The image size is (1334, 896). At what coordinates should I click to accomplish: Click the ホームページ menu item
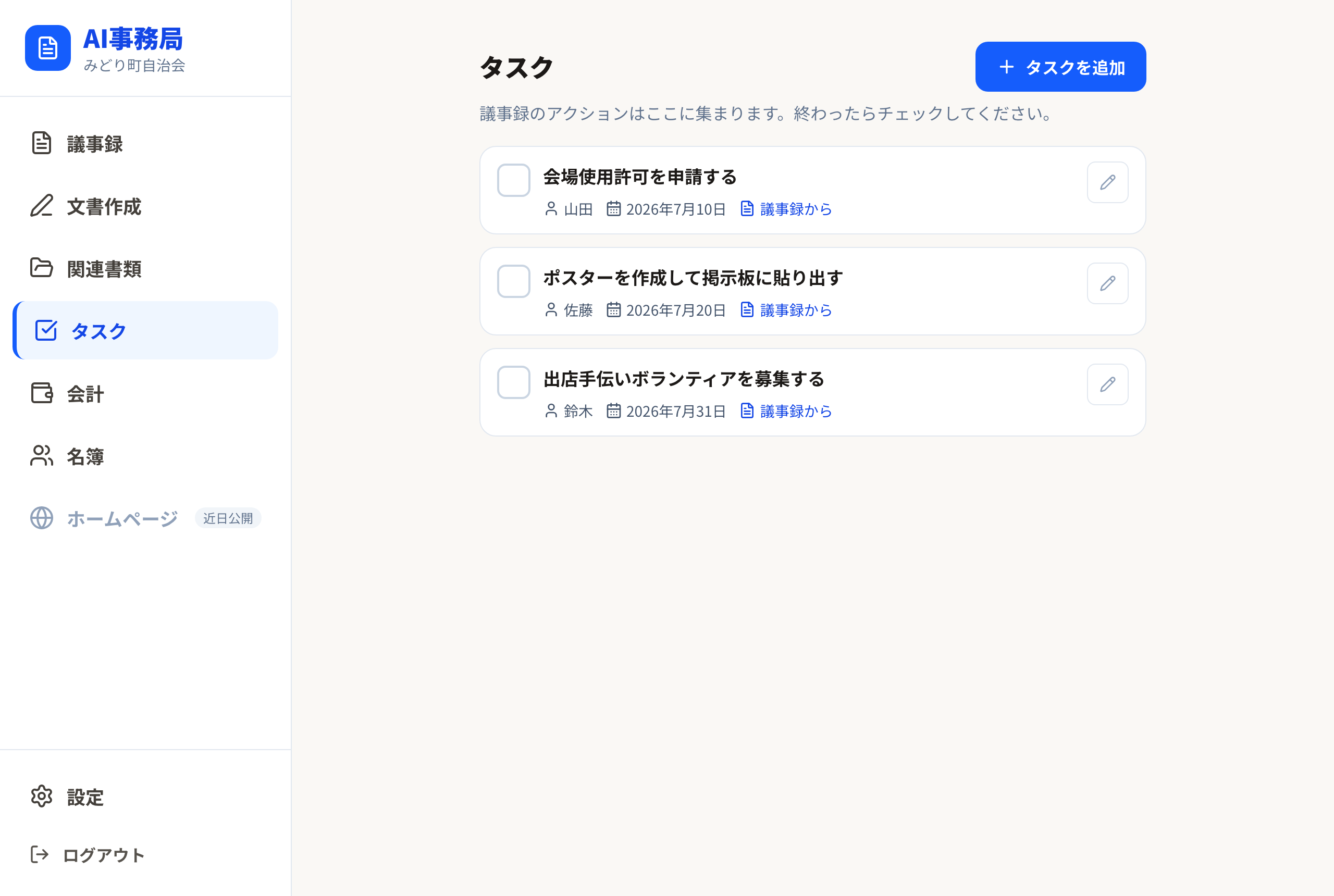click(145, 518)
